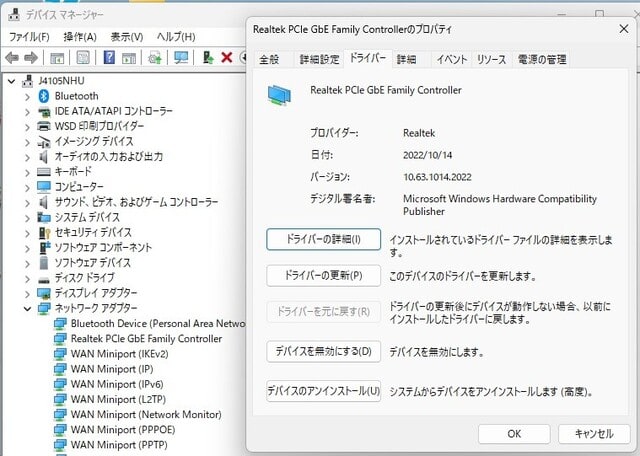Image resolution: width=640 pixels, height=456 pixels.
Task: Click the show/hide action pane toolbar icon
Action: point(129,58)
